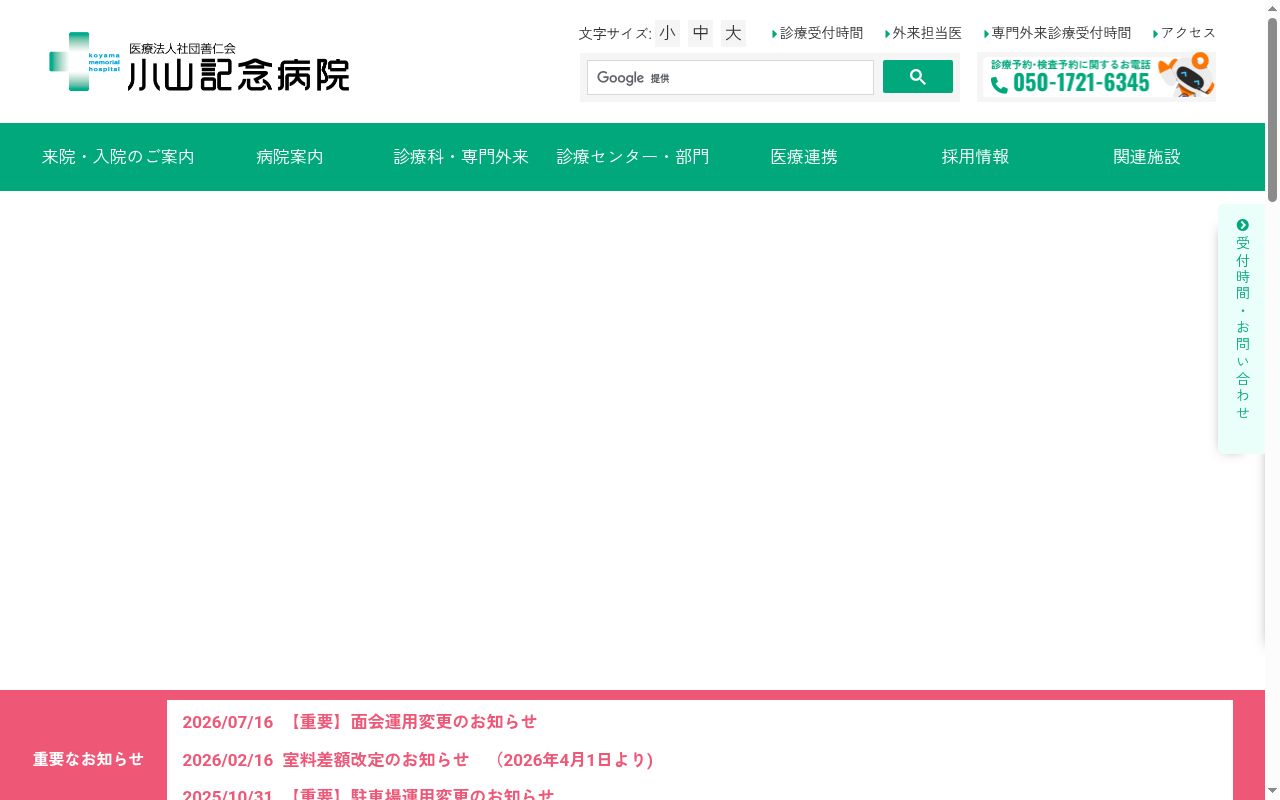Viewport: 1280px width, 800px height.
Task: Open 医療連携 menu
Action: 804,157
